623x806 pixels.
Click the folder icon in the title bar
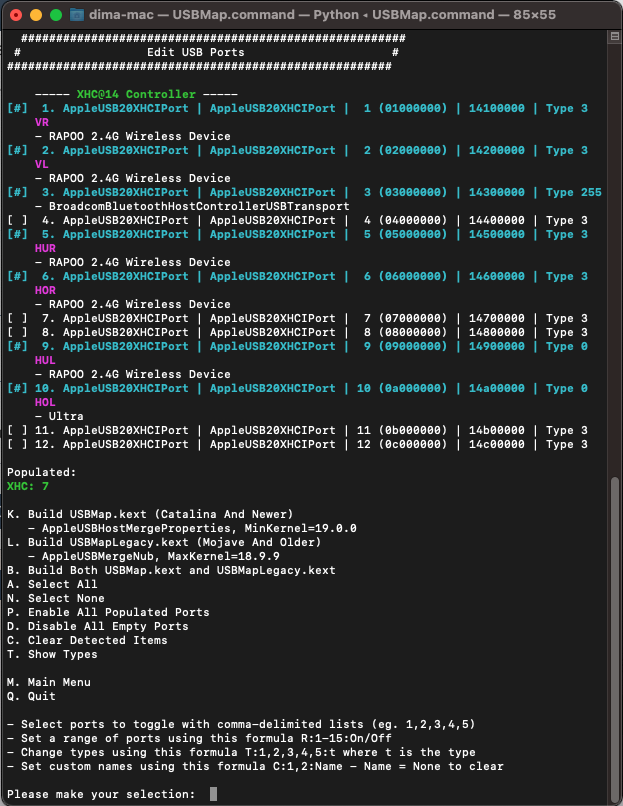(77, 15)
